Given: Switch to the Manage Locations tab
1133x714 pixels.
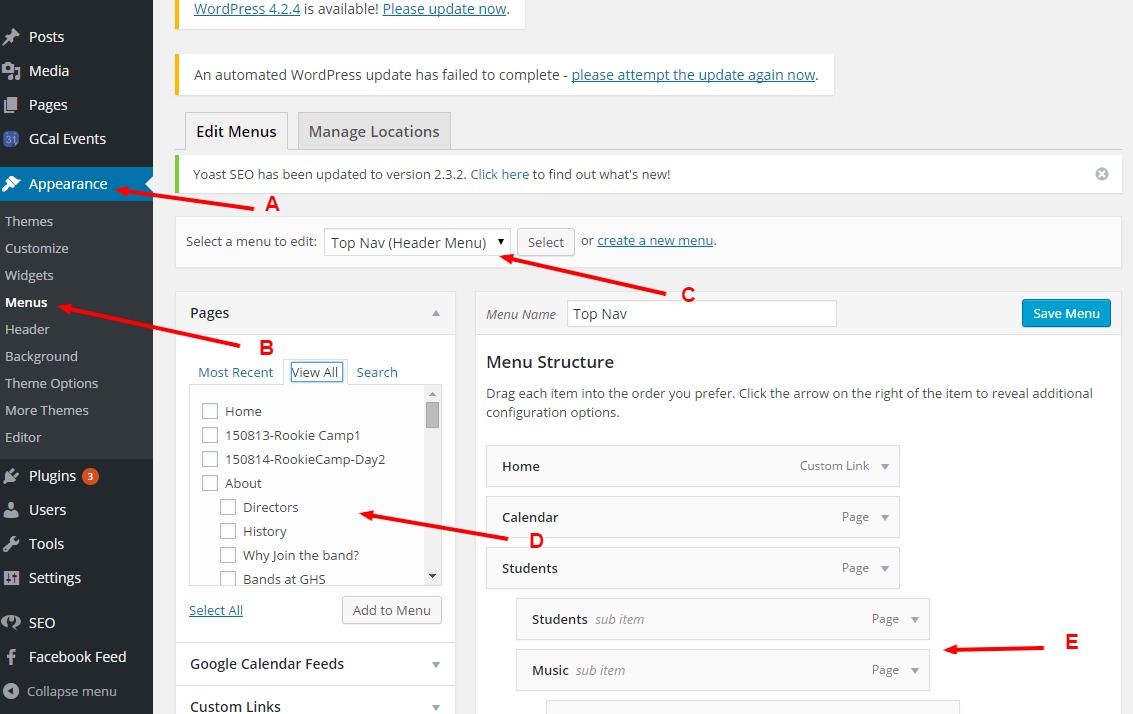Looking at the screenshot, I should (374, 132).
